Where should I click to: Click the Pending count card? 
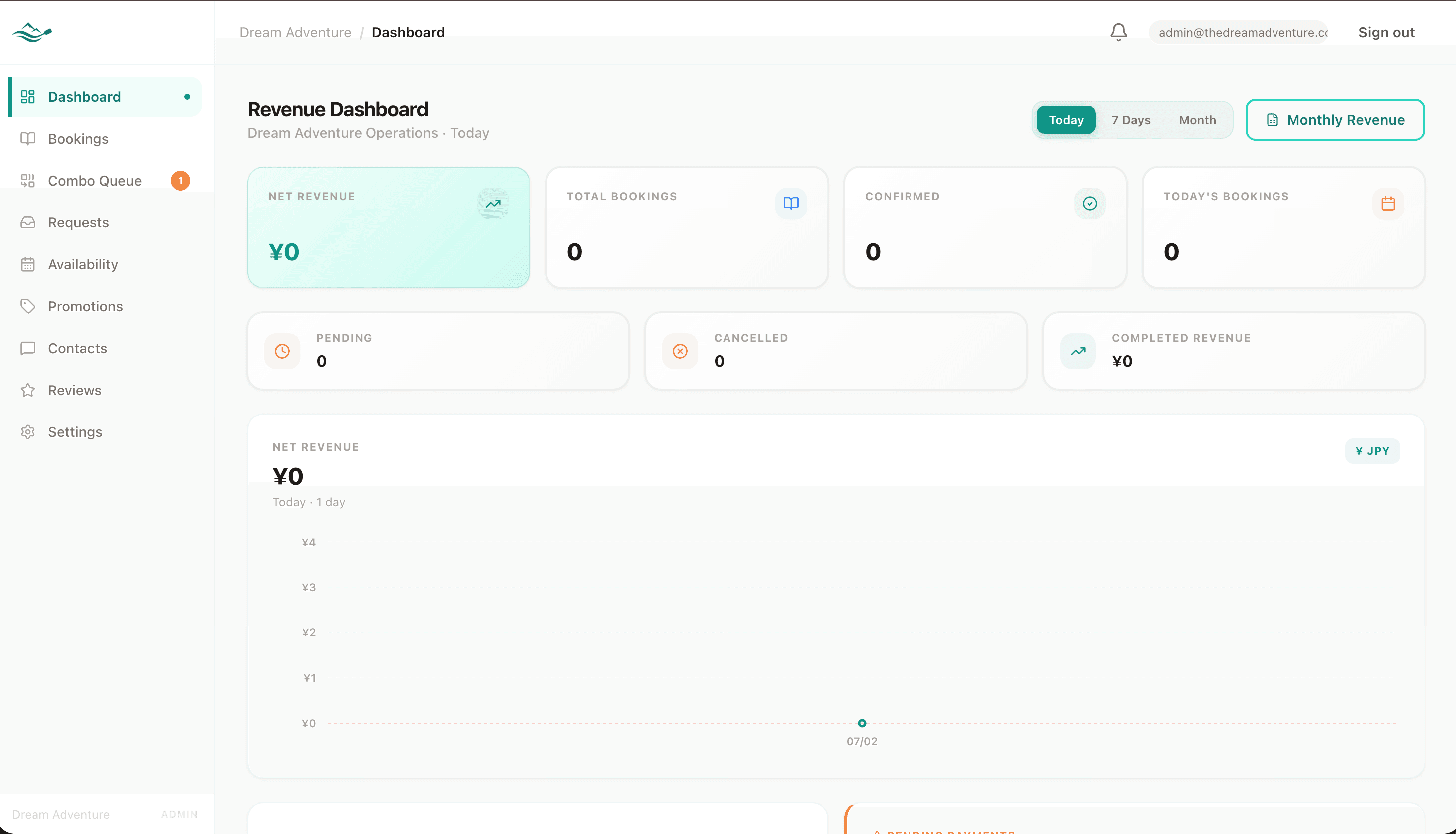(438, 351)
